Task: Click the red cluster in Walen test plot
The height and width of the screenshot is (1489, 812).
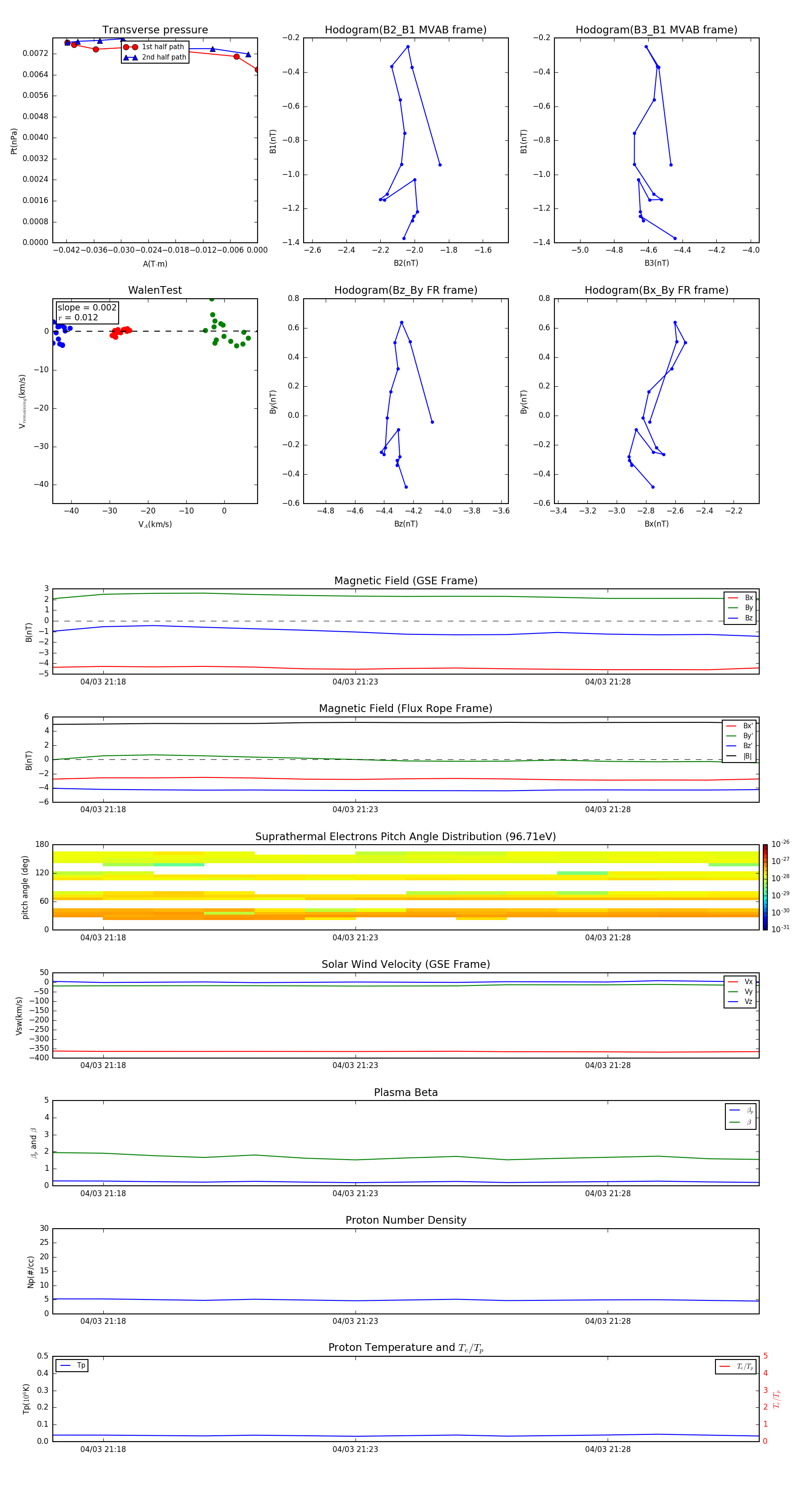Action: pos(120,333)
